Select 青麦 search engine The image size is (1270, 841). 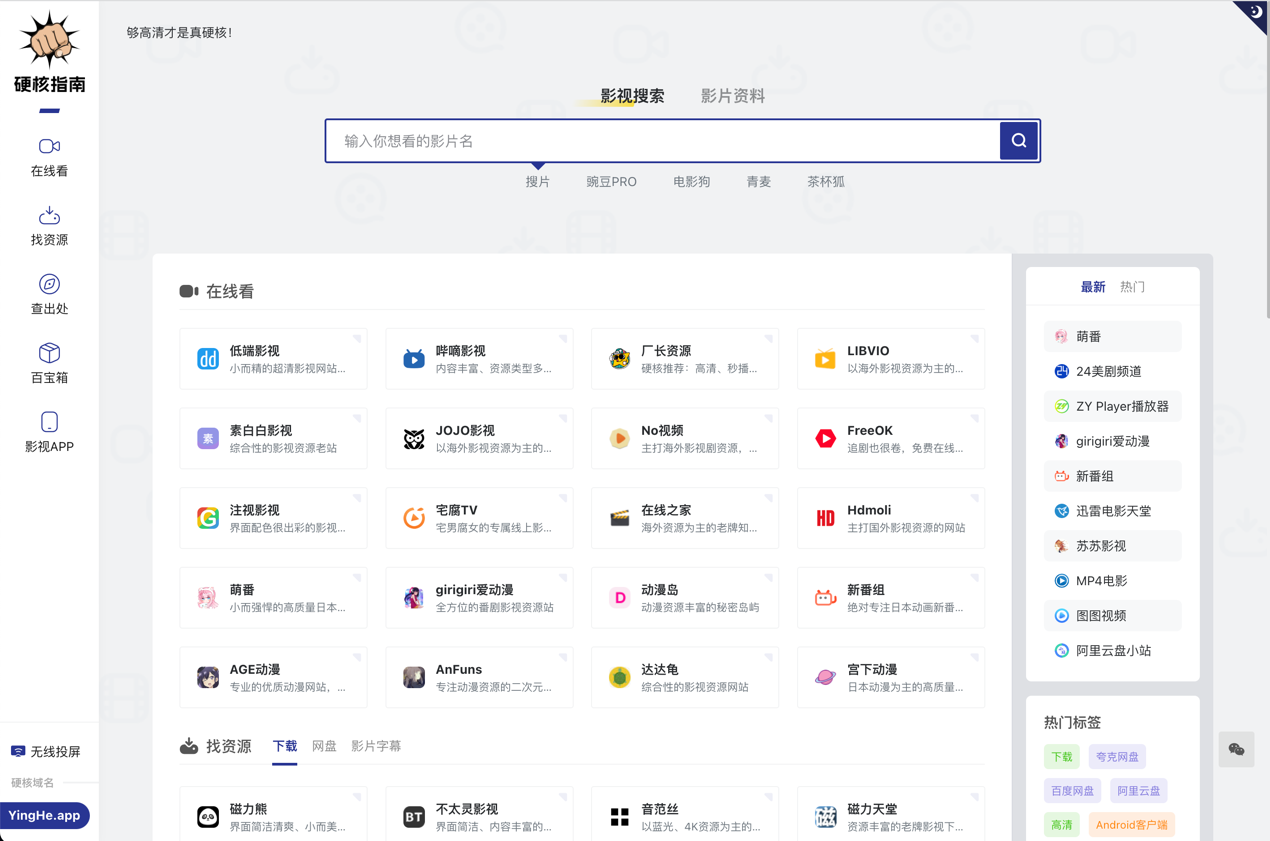click(x=759, y=182)
